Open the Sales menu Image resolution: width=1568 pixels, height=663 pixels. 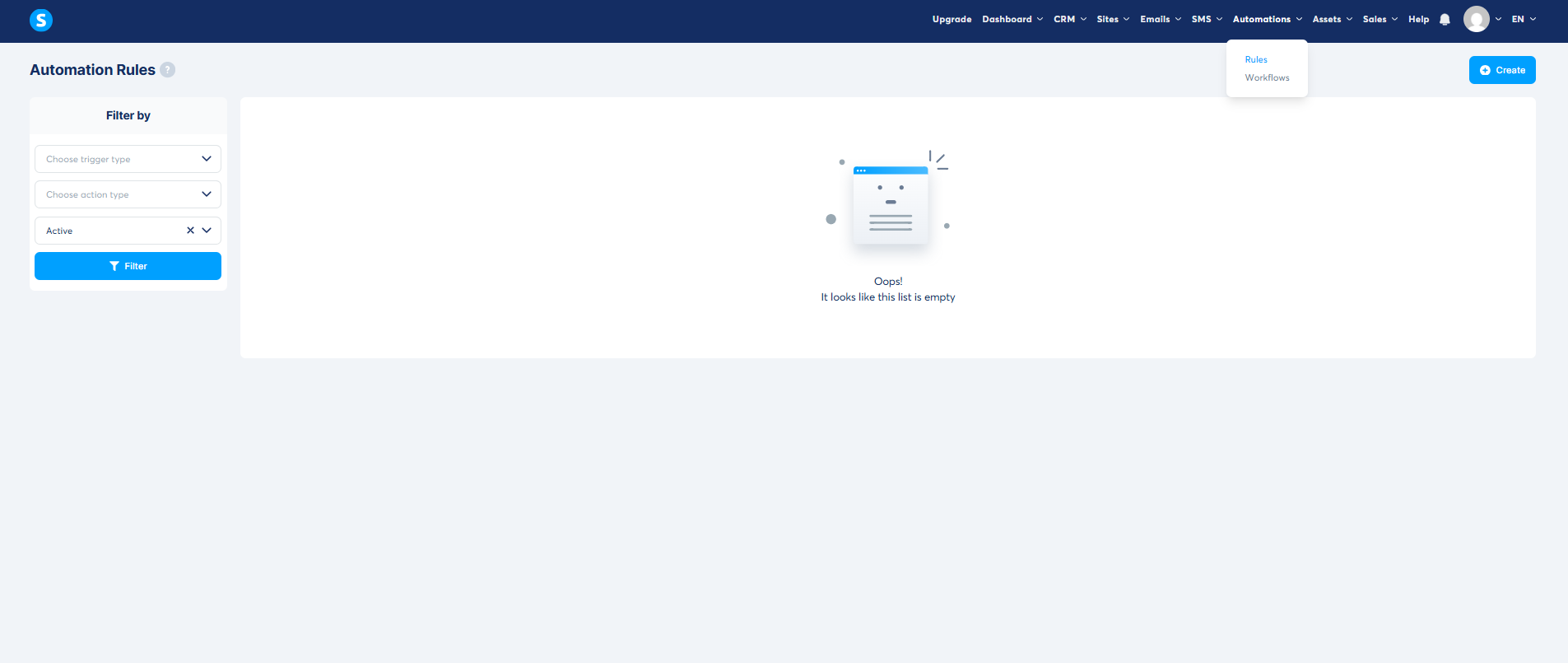pyautogui.click(x=1380, y=19)
